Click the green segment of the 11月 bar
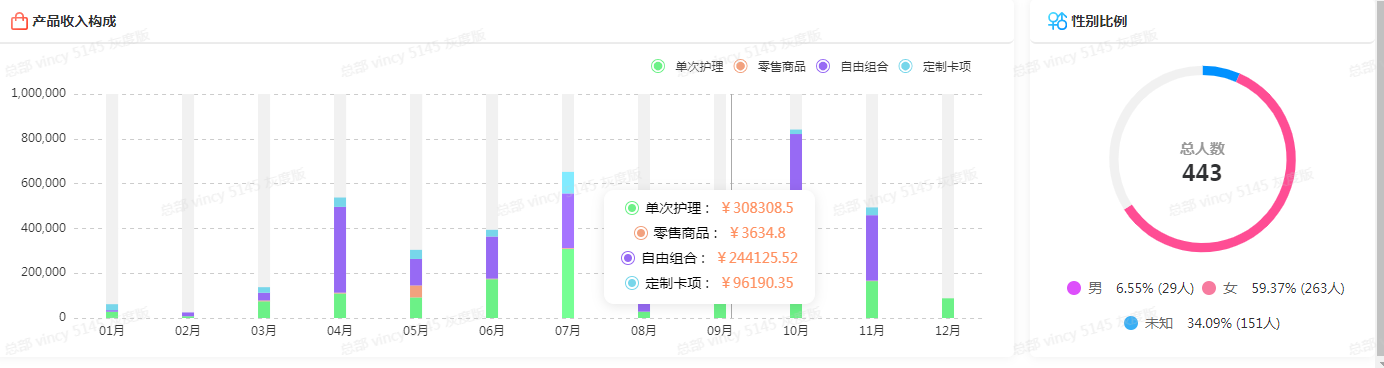The width and height of the screenshot is (1384, 368). coord(872,299)
